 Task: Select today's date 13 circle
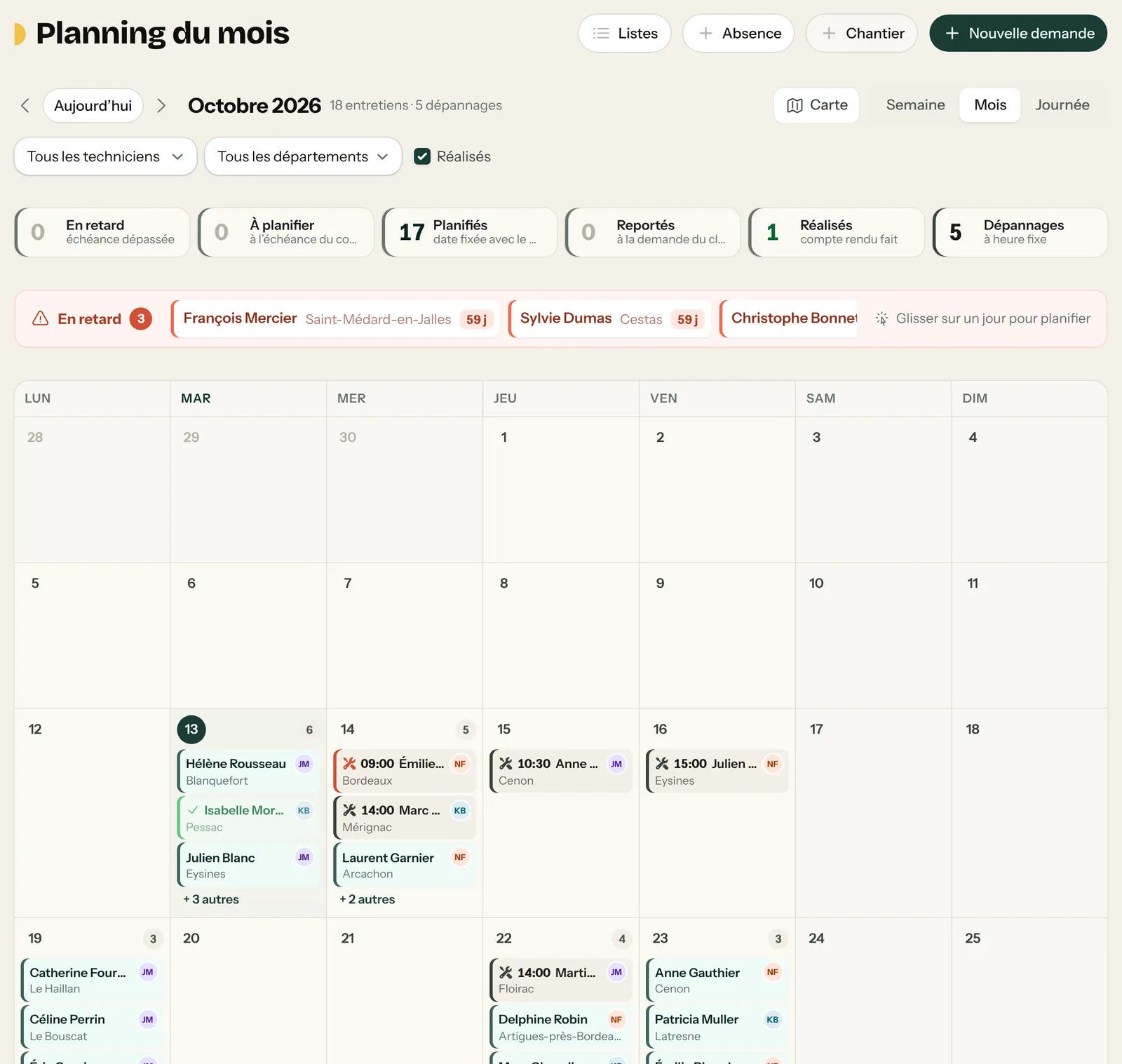[x=191, y=729]
